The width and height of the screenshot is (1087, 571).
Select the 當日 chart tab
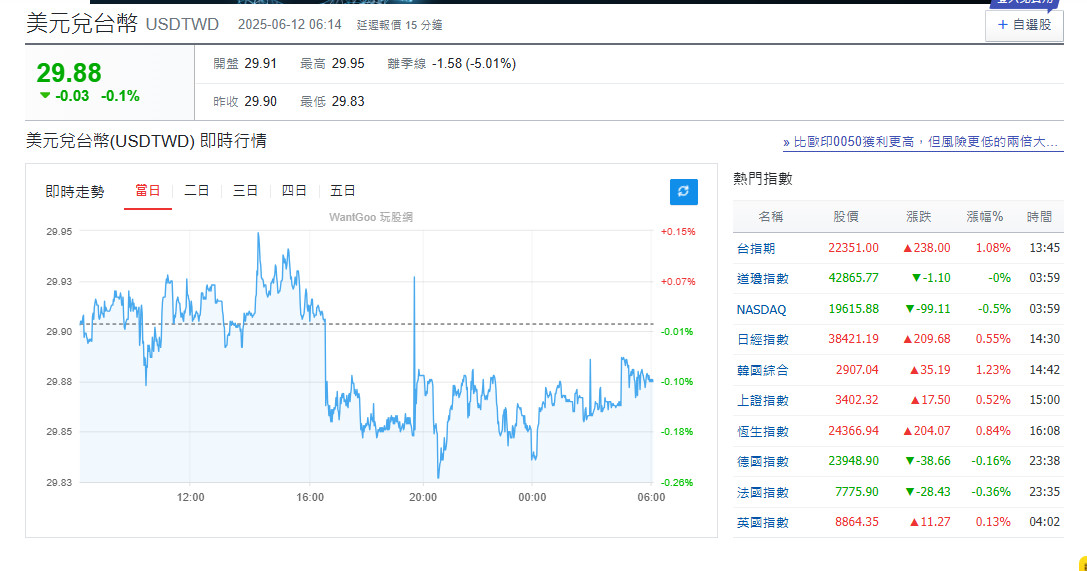(x=148, y=191)
